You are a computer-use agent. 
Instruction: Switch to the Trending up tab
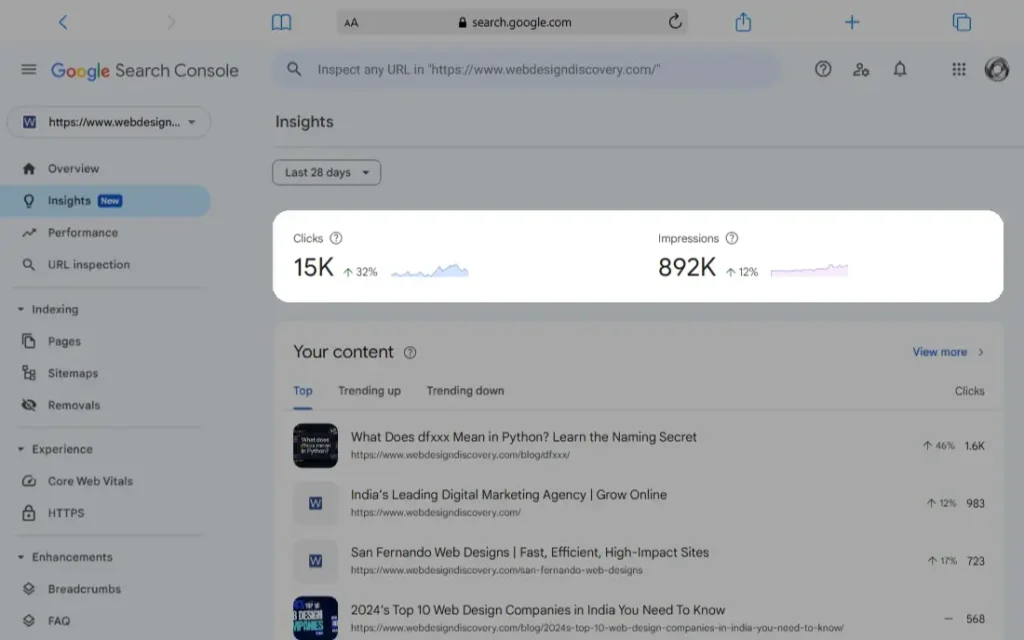click(x=369, y=391)
